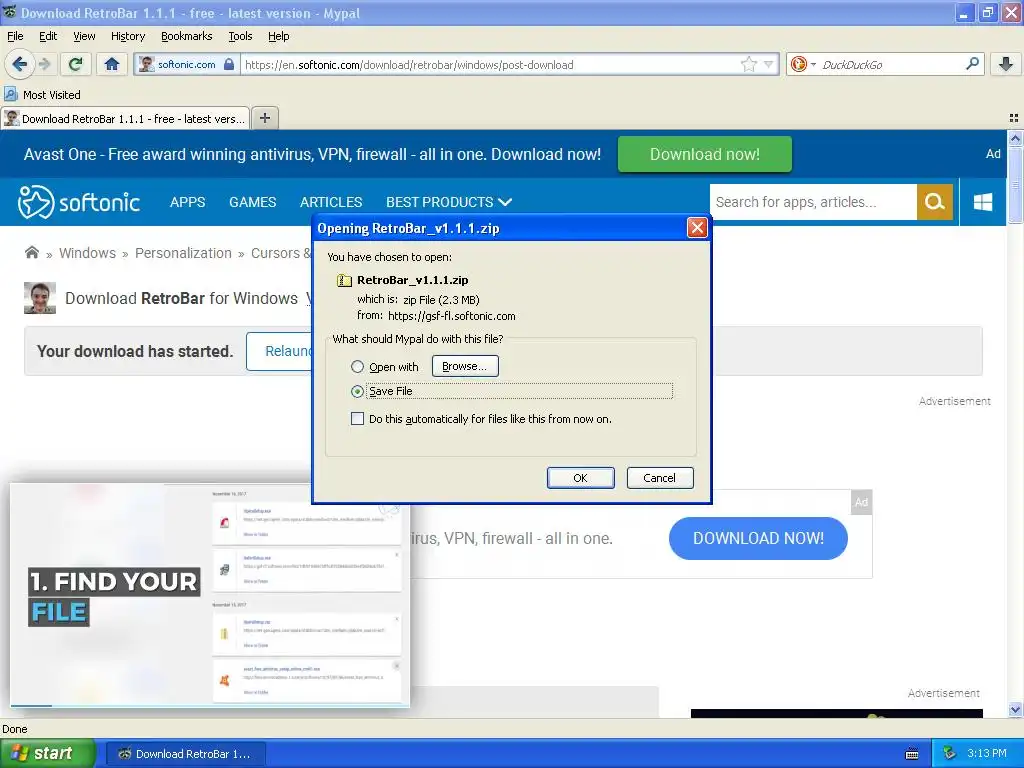Click the blue DOWNLOAD NOW! ad button
The height and width of the screenshot is (768, 1024).
[758, 538]
